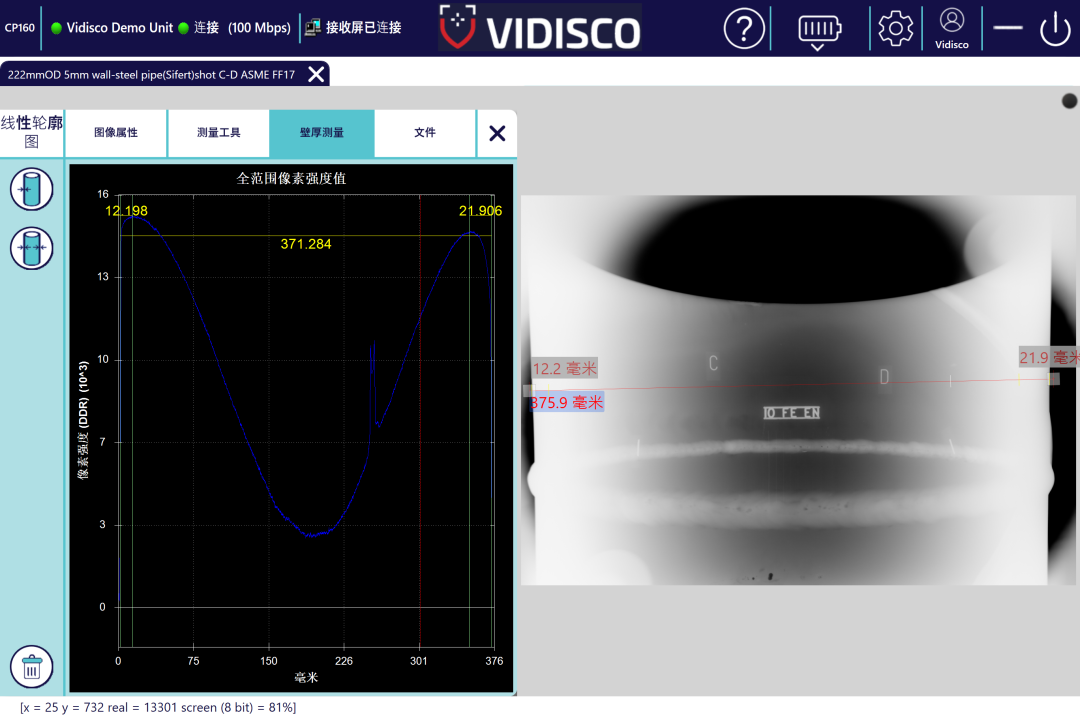Click the 21.9 毫米 measurement label on the radiograph
Image resolution: width=1080 pixels, height=720 pixels.
1049,358
